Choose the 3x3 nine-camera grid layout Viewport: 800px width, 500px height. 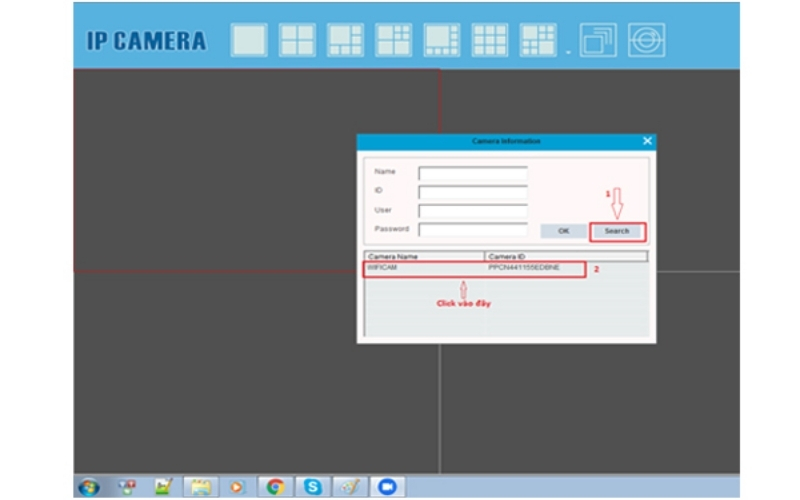click(489, 41)
